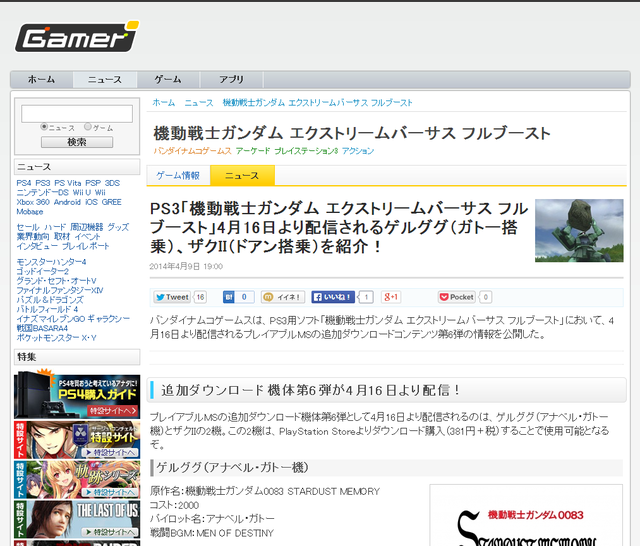
Task: Open the ファイナルファンタジーXIV link
Action: [60, 290]
